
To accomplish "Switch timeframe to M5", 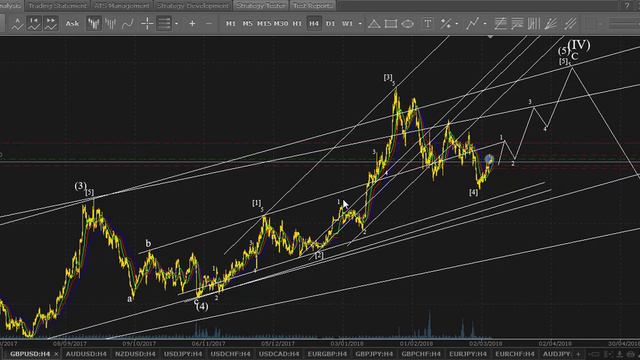I will [247, 24].
